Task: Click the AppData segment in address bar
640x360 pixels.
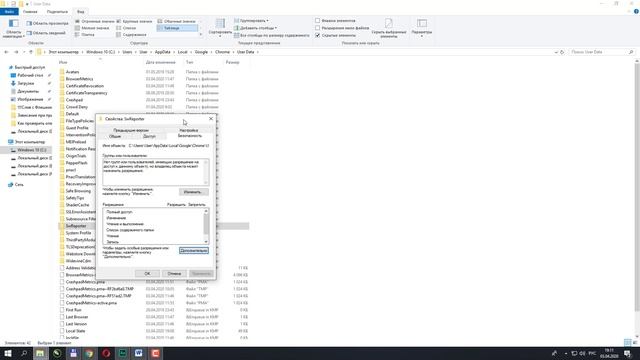Action: [162, 52]
